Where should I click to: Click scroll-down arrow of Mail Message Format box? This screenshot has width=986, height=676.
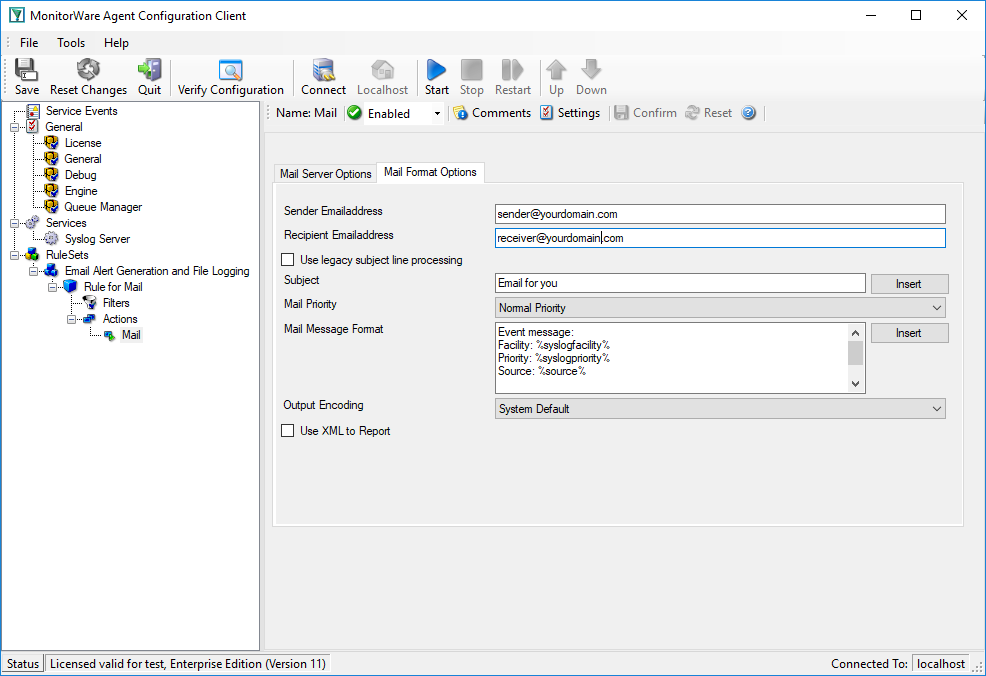pos(855,384)
